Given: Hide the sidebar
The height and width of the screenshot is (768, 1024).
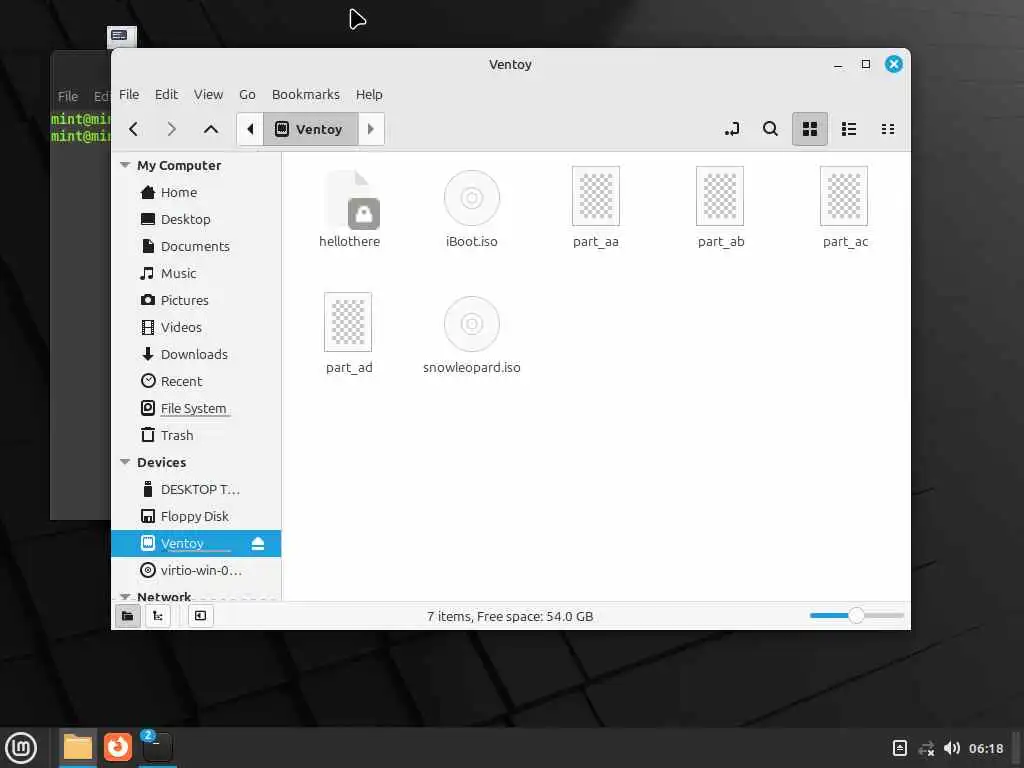Looking at the screenshot, I should click(200, 616).
